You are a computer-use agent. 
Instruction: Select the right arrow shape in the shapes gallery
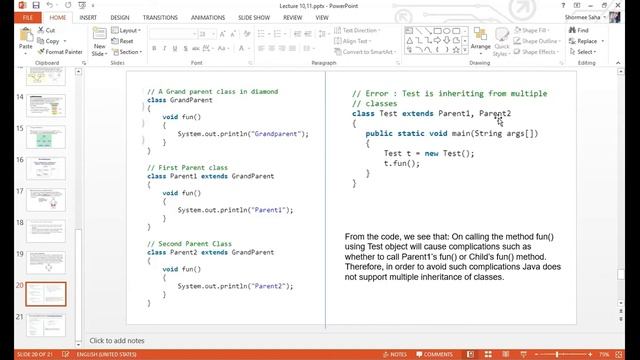[438, 40]
